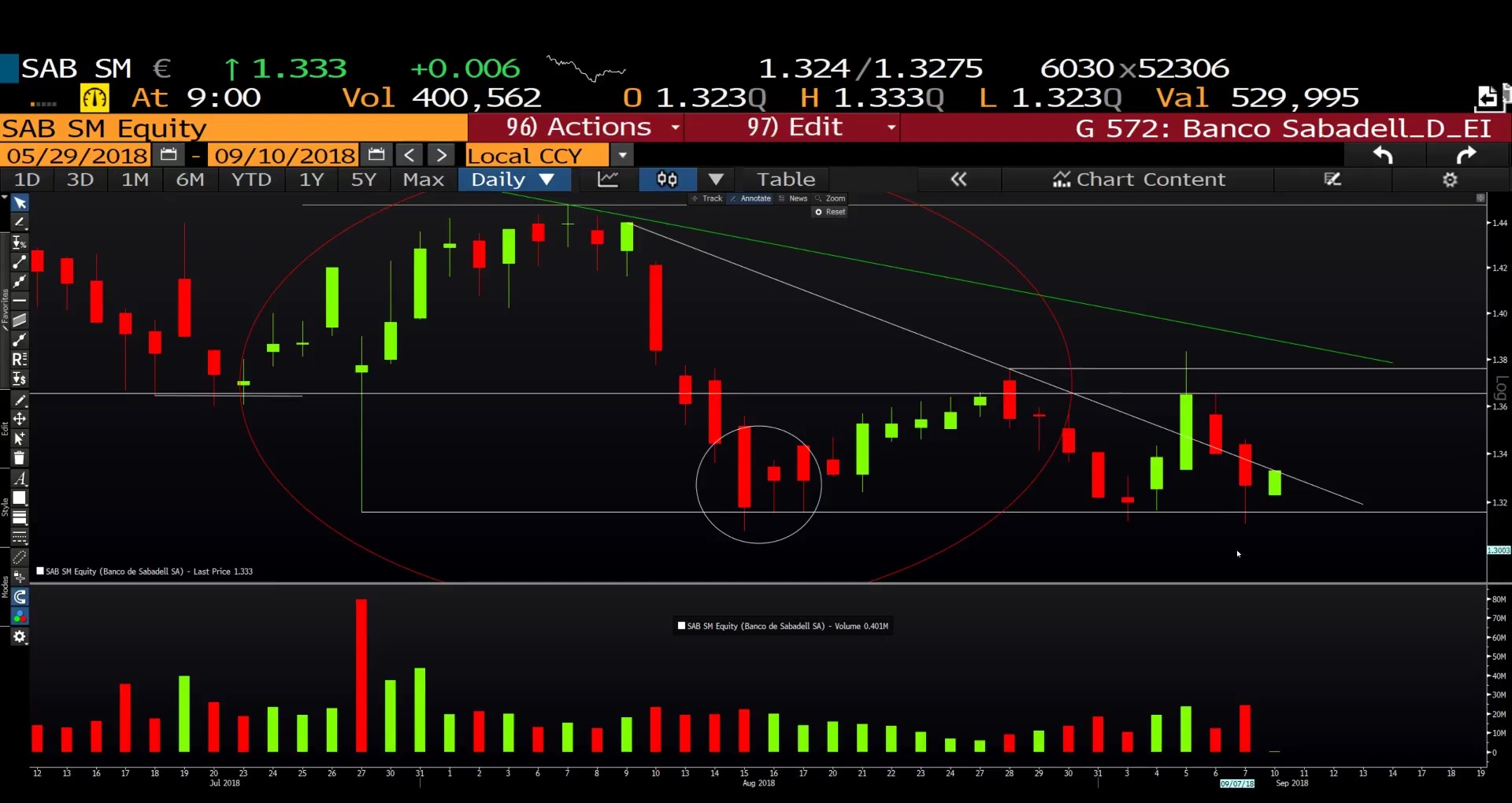Delete annotation with trash icon
The image size is (1512, 803).
click(20, 458)
